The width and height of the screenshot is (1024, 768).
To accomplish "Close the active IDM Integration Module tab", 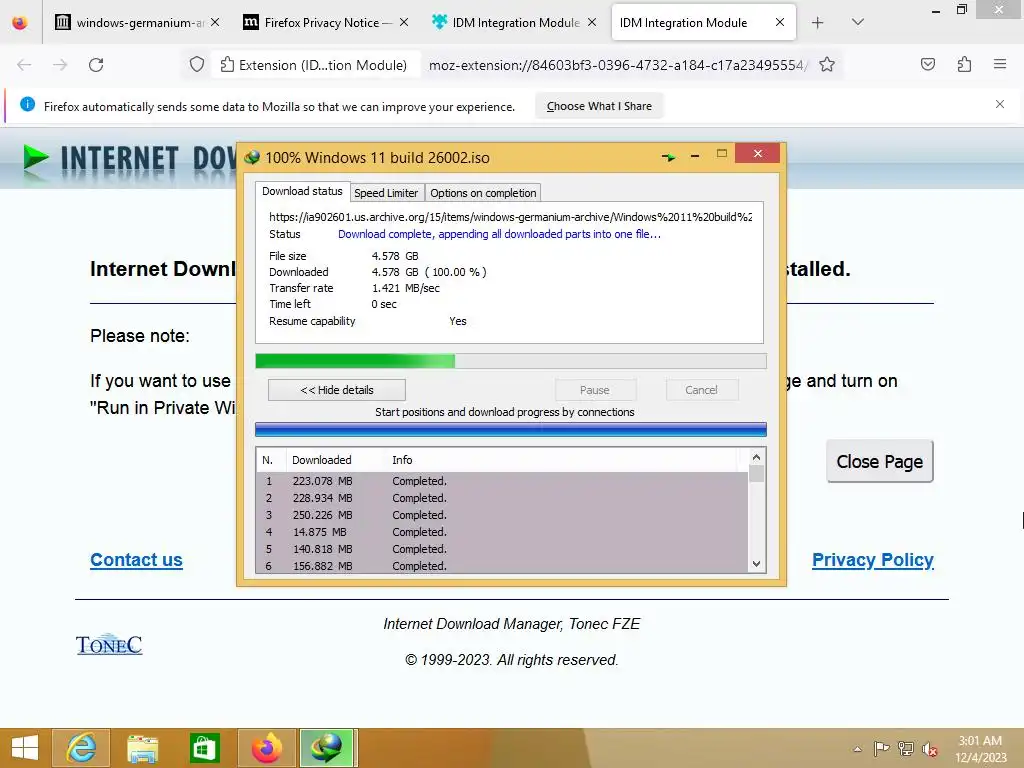I will pyautogui.click(x=780, y=23).
